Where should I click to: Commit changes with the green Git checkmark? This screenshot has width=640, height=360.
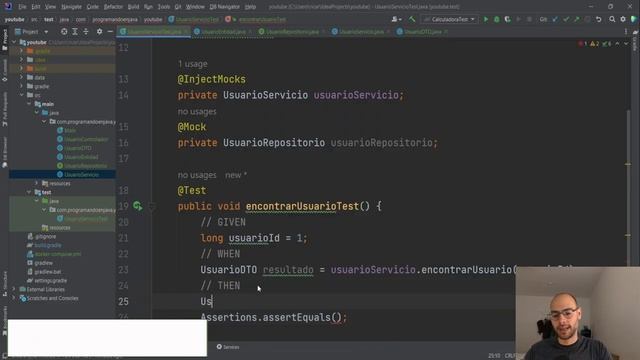pyautogui.click(x=566, y=19)
